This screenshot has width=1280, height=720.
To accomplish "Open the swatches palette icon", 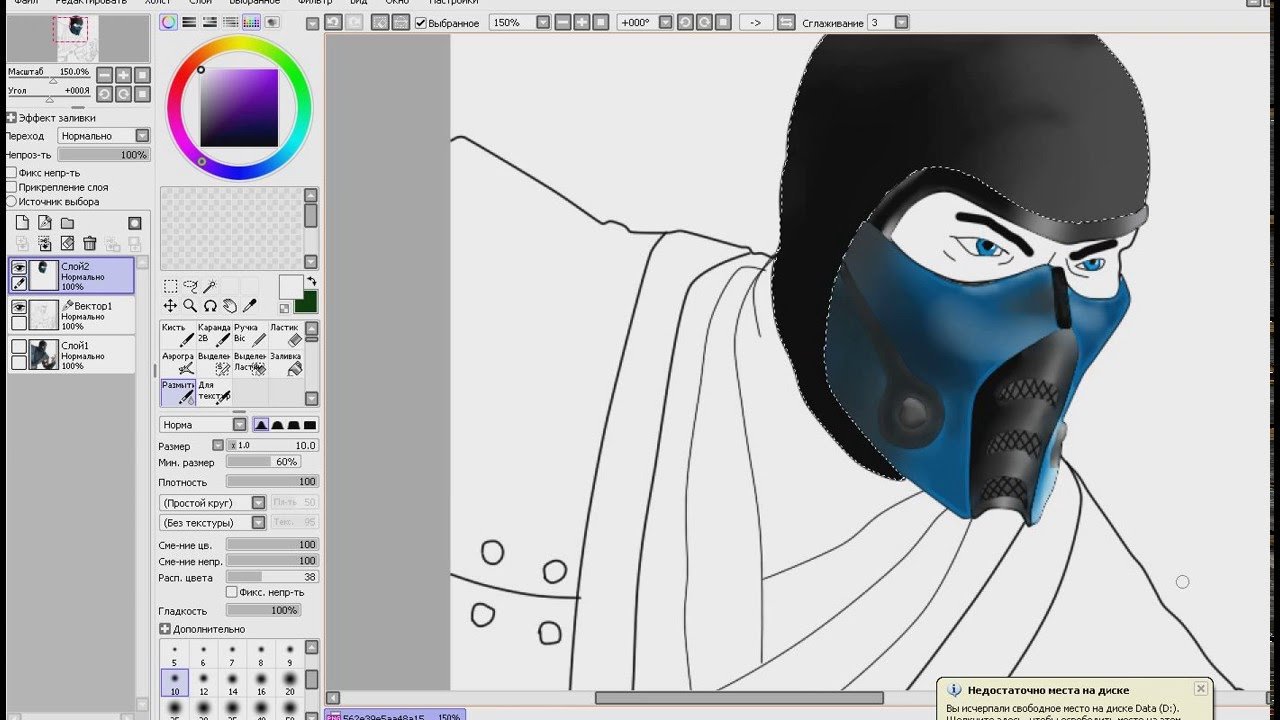I will (x=251, y=22).
